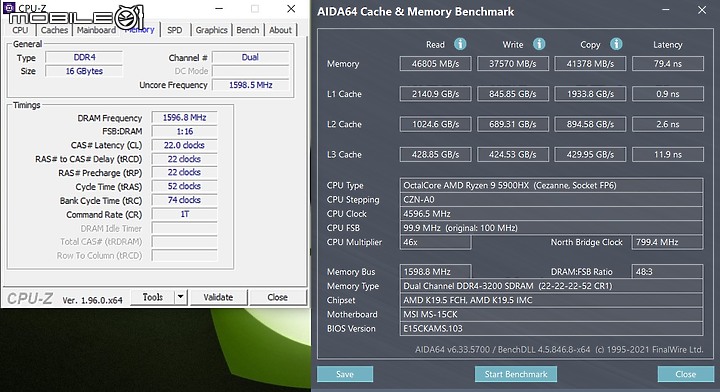The height and width of the screenshot is (392, 720).
Task: Click the L3 Cache Write 424.53 GB/s value
Action: 513,155
